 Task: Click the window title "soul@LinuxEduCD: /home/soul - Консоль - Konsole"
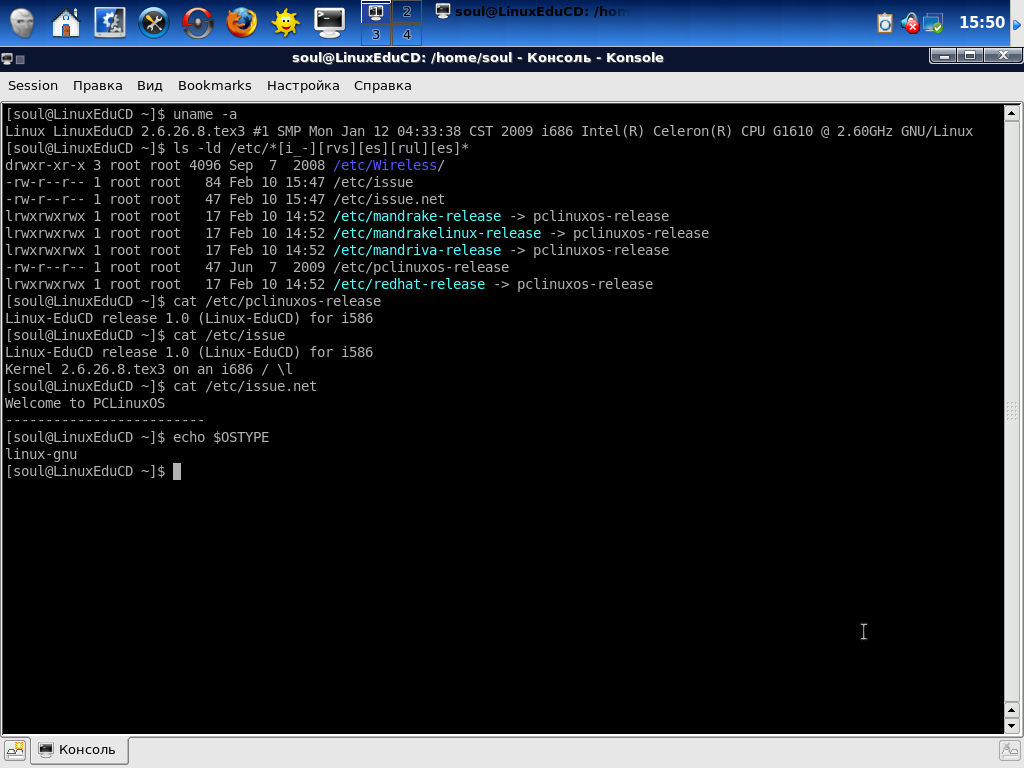(x=477, y=57)
